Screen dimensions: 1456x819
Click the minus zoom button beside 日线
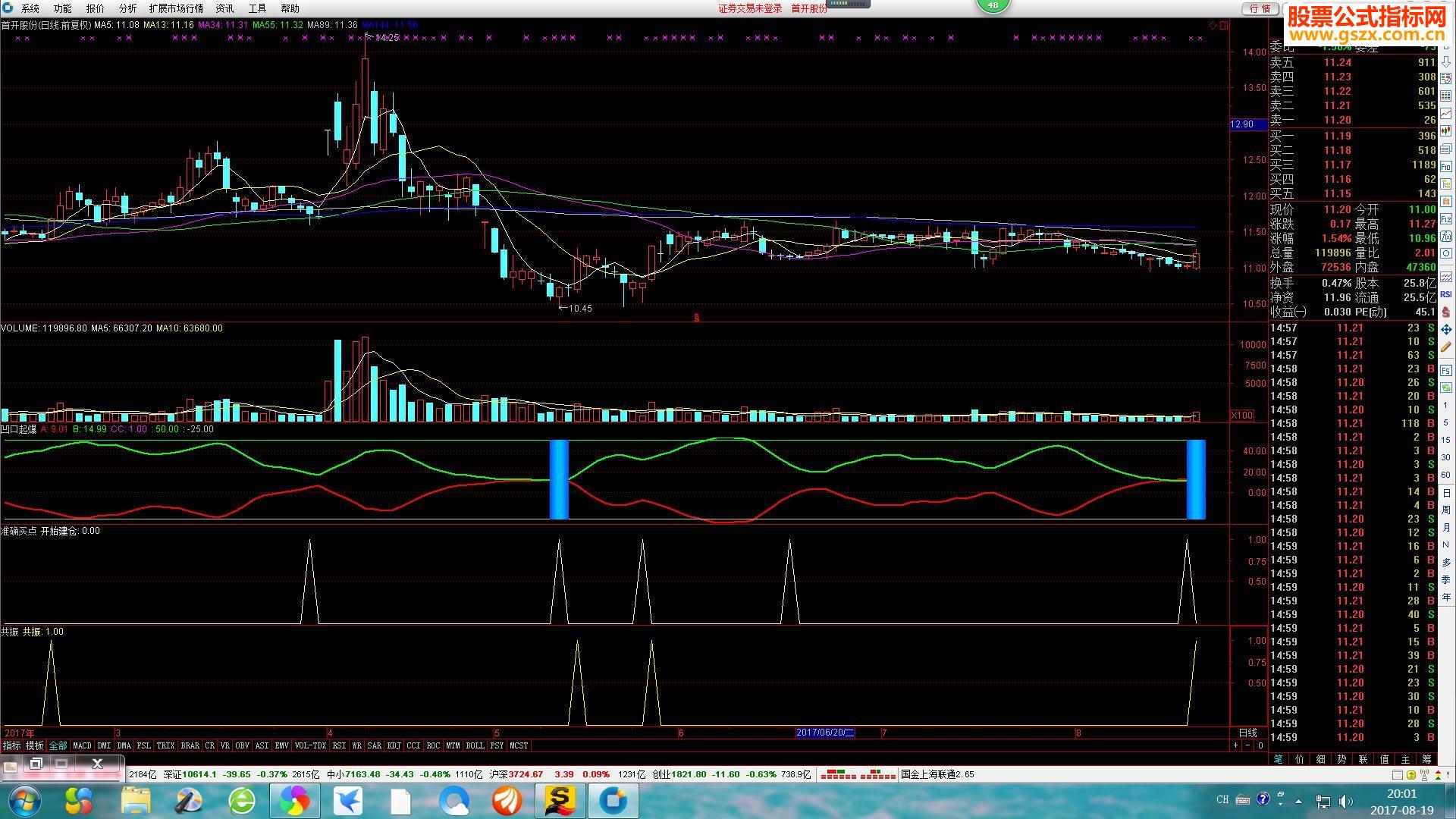click(x=1248, y=746)
